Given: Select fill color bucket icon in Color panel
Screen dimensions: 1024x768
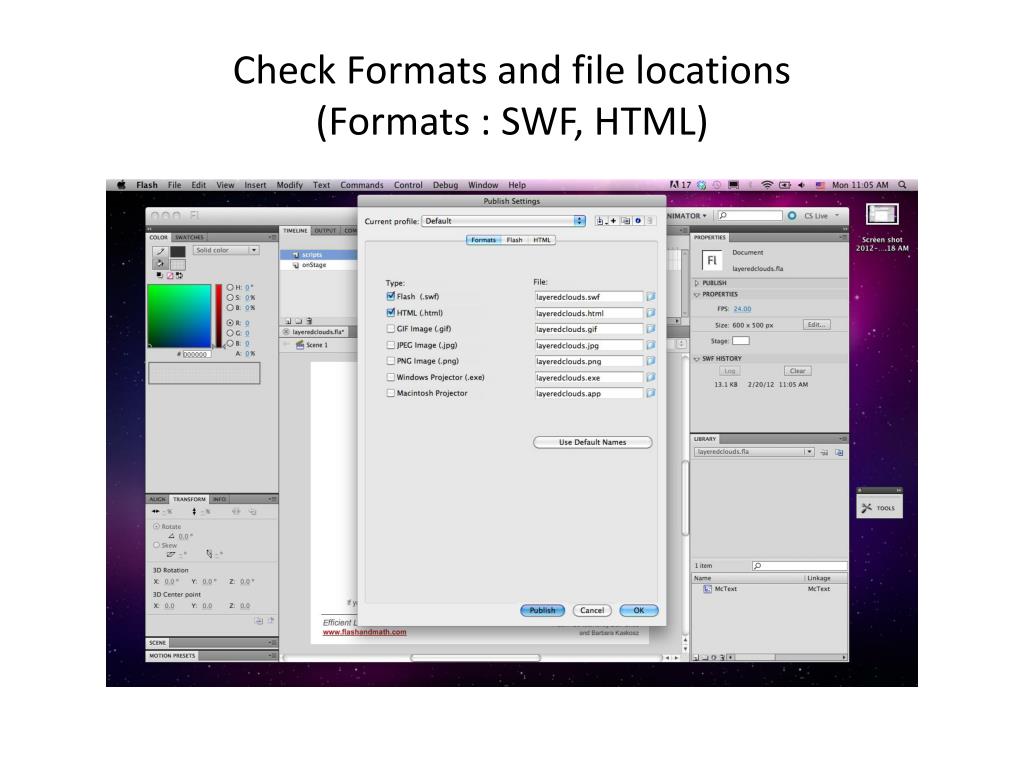Looking at the screenshot, I should click(x=160, y=264).
